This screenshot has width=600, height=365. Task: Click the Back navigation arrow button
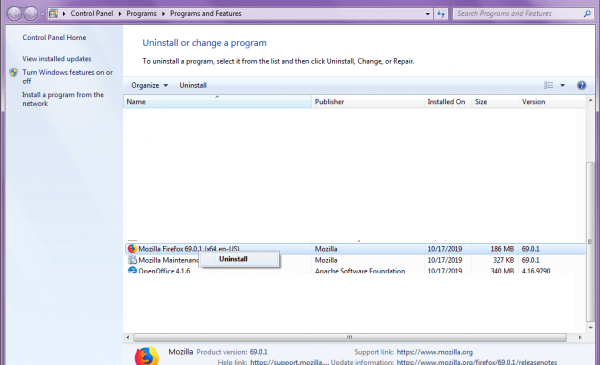(14, 14)
